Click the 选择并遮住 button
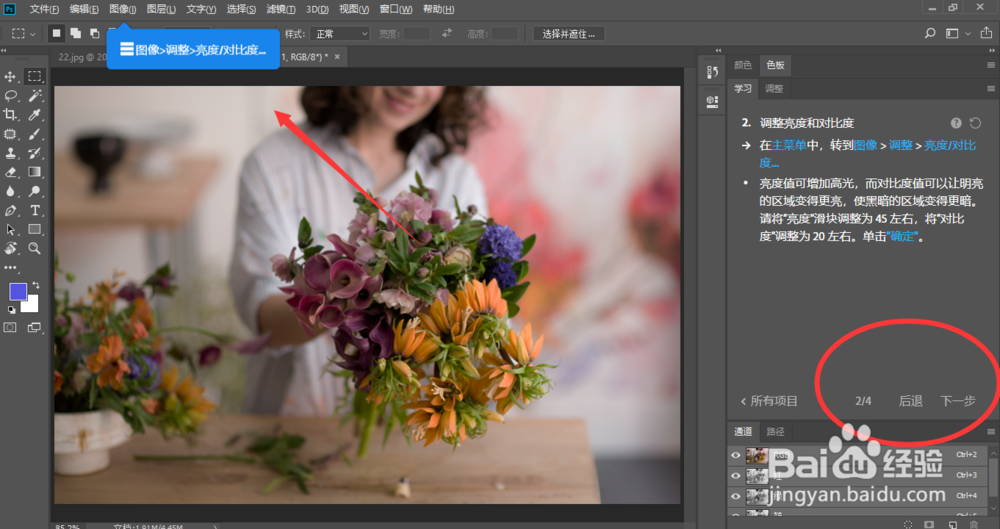 (x=568, y=34)
